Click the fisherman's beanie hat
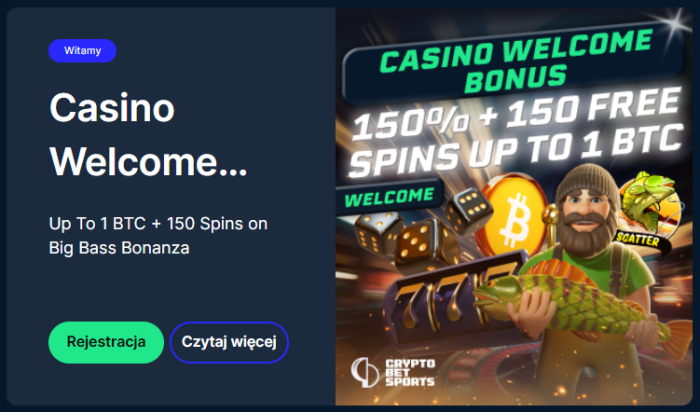700x412 pixels. (587, 181)
